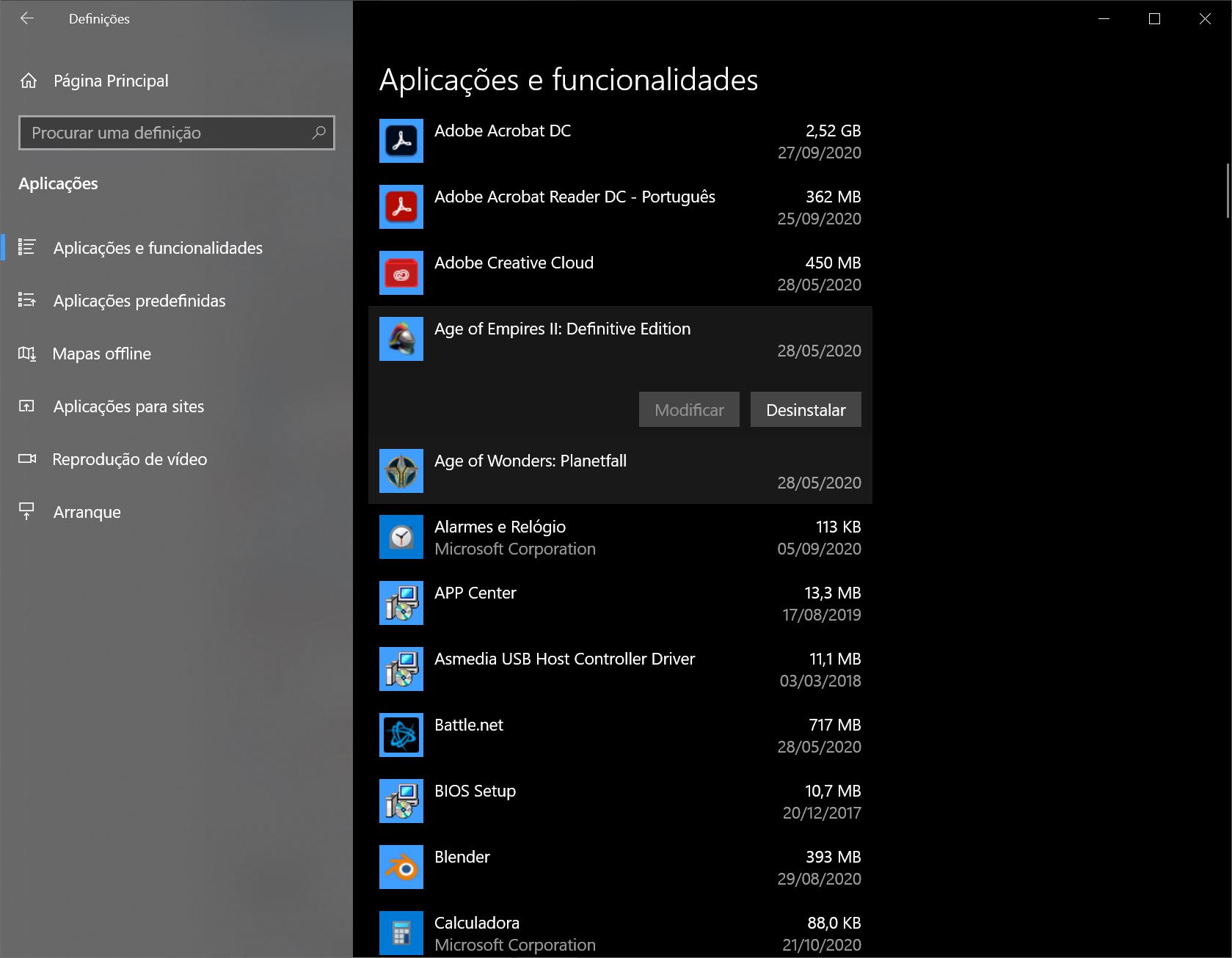1232x958 pixels.
Task: Click the Age of Wonders: Planetfall icon
Action: tap(401, 471)
